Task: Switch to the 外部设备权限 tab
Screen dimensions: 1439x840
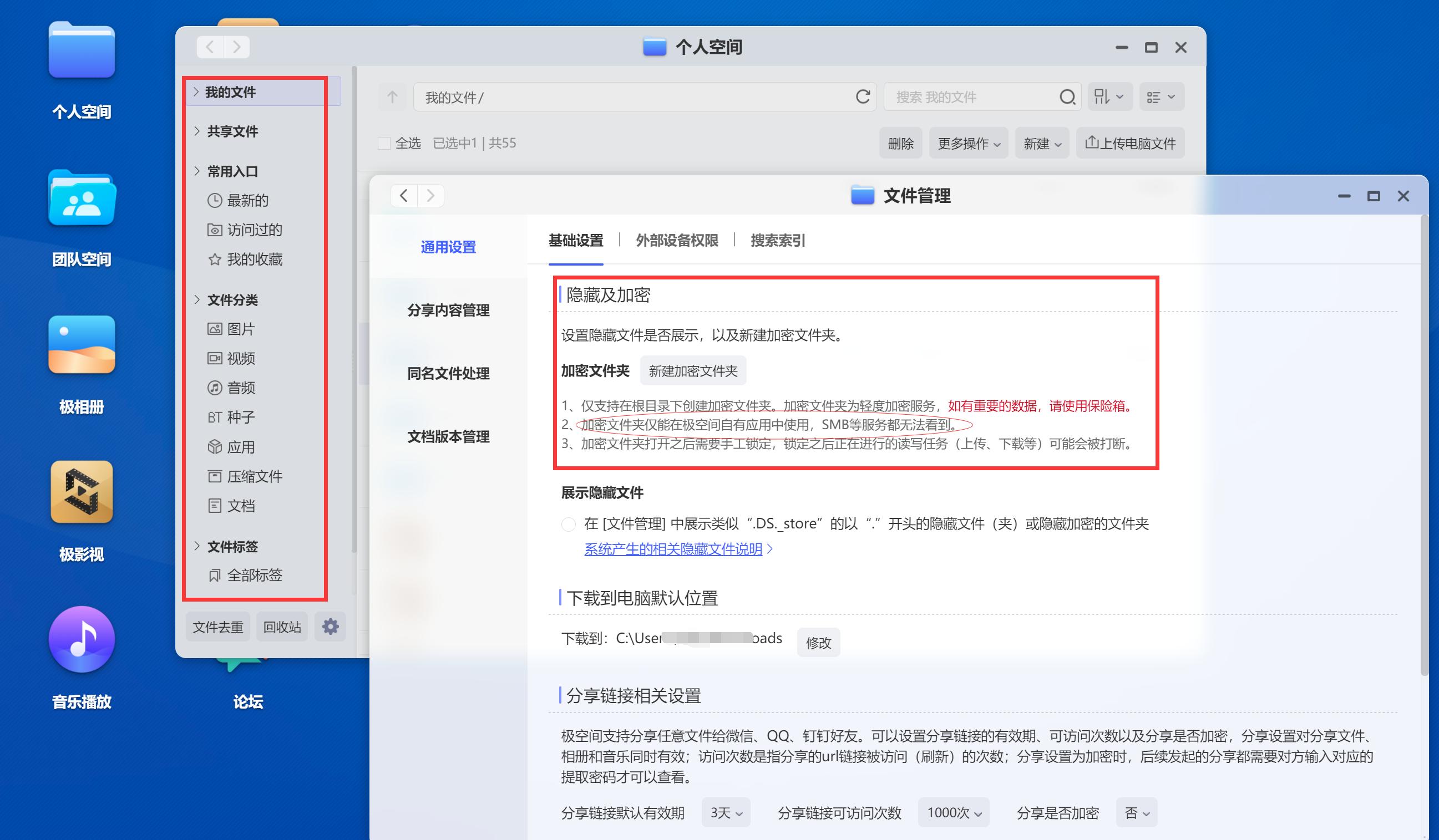Action: (677, 241)
